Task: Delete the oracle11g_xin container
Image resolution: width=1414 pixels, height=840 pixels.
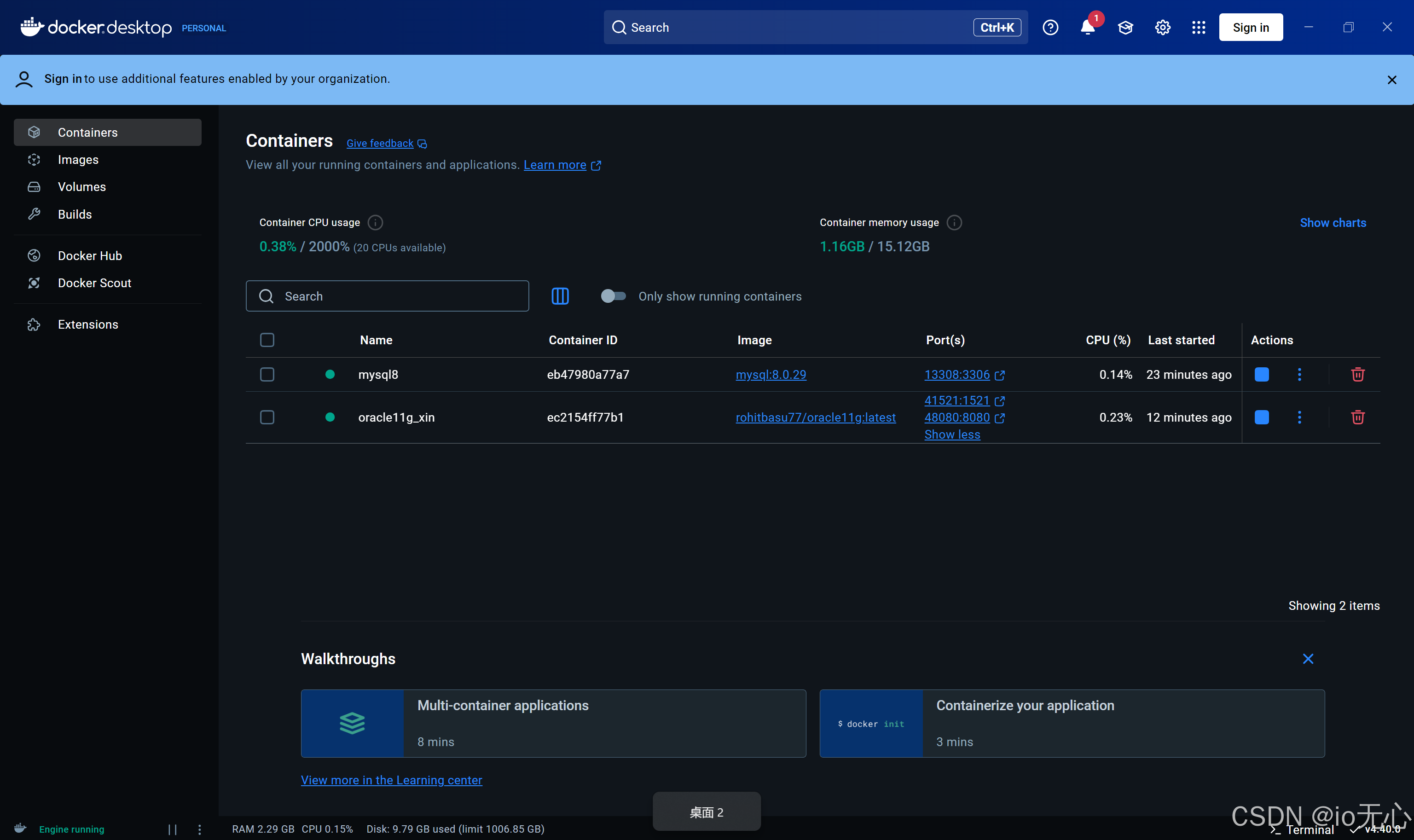Action: 1357,417
